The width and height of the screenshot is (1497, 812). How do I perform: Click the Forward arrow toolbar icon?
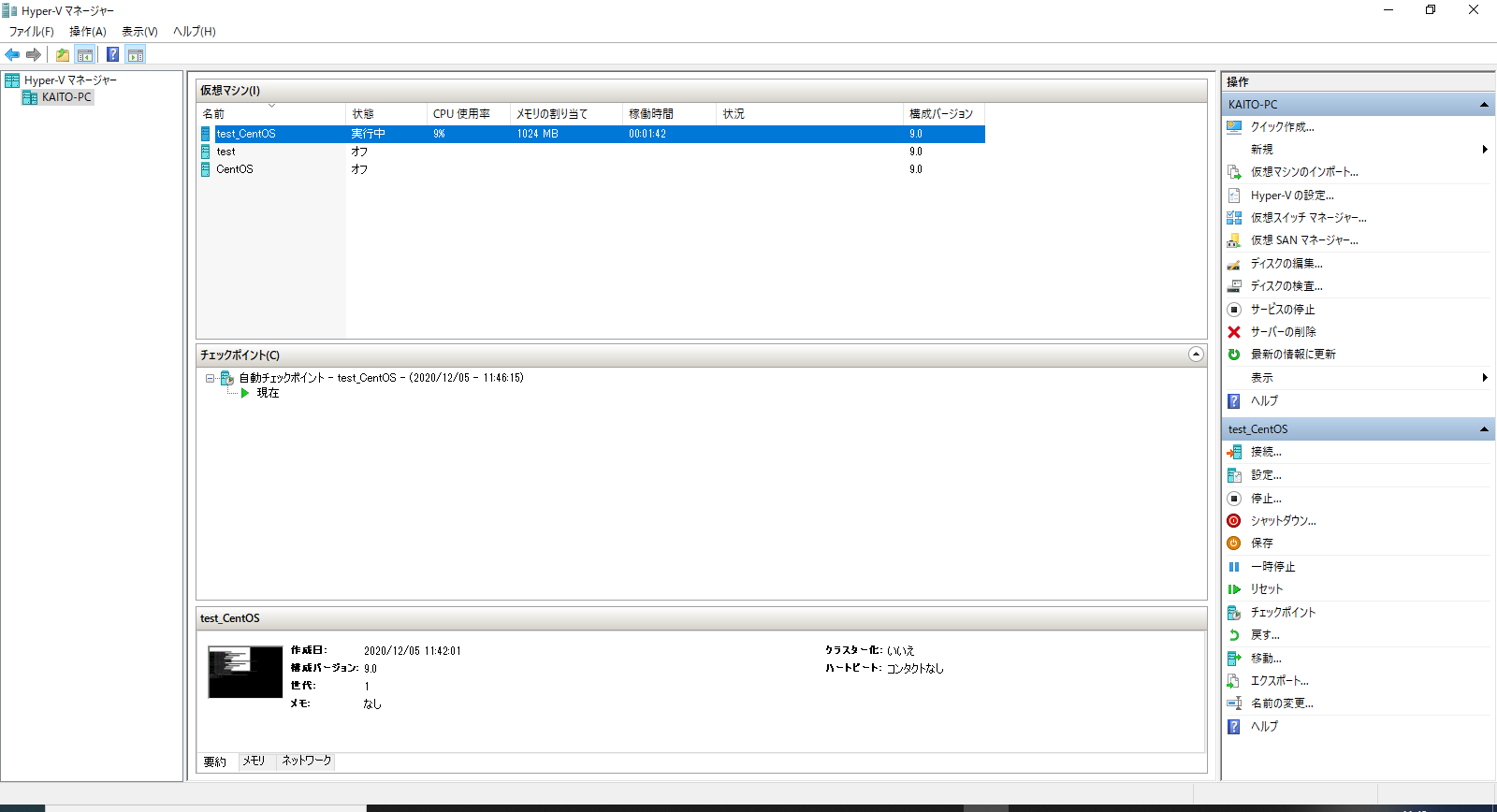pos(34,55)
